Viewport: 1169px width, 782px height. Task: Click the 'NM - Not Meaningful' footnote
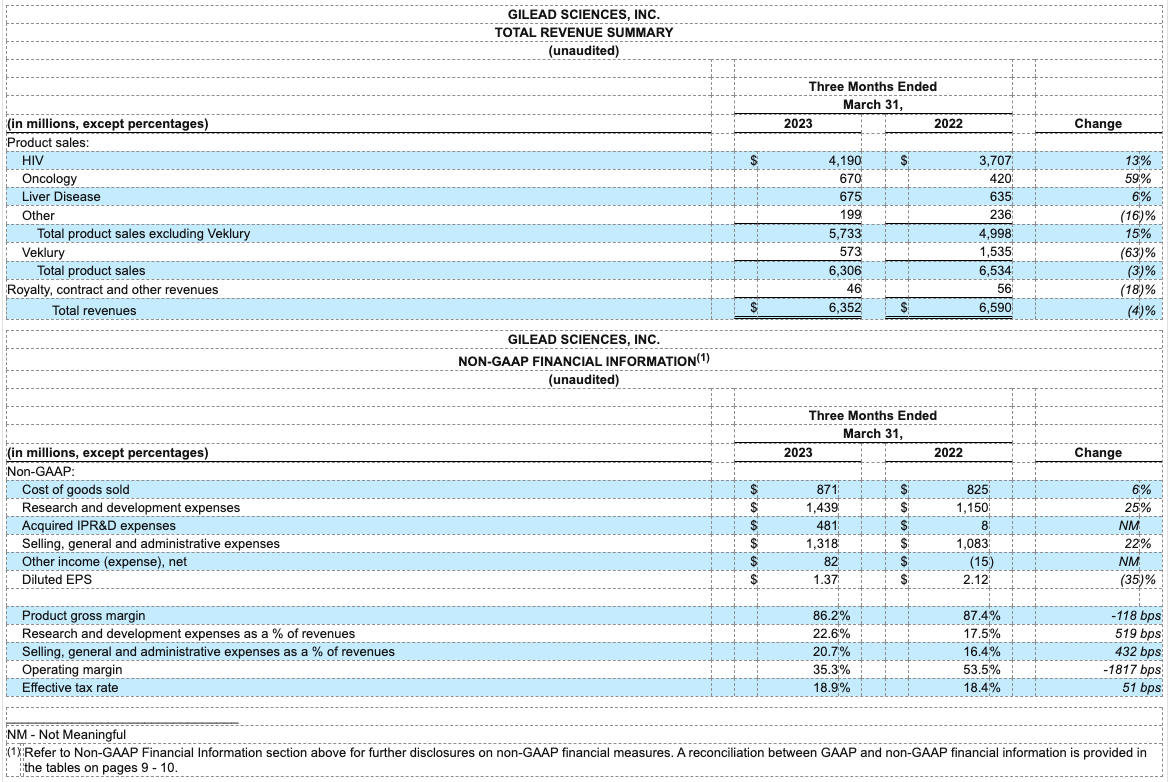point(66,734)
